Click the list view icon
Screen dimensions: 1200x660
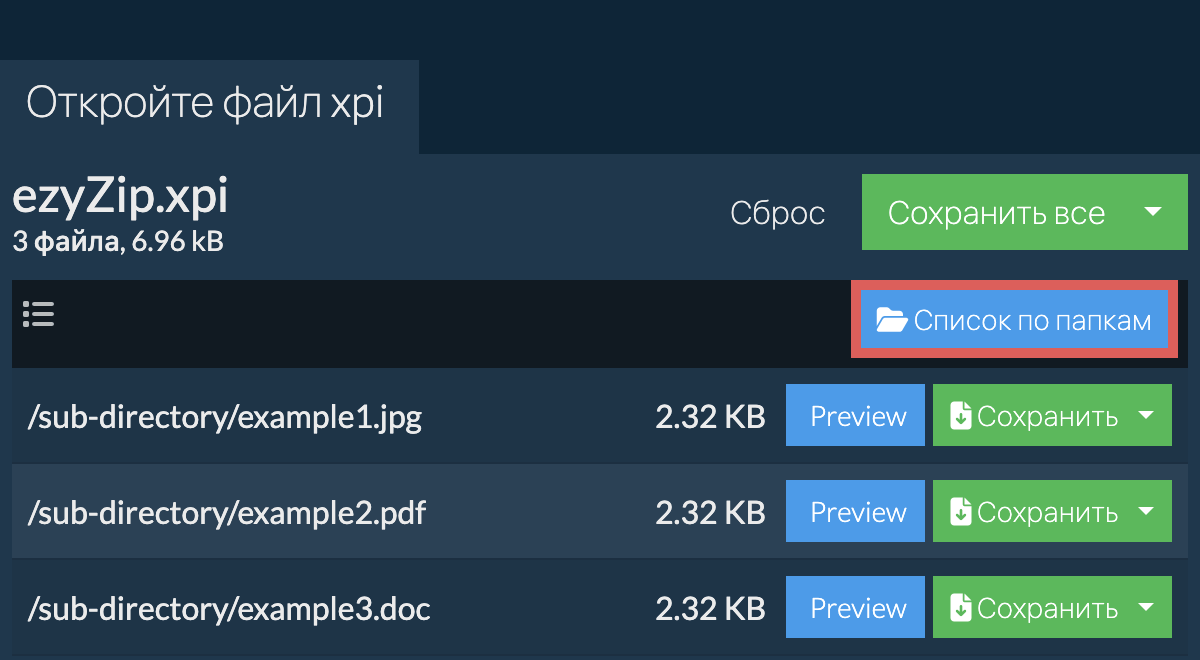pyautogui.click(x=38, y=315)
